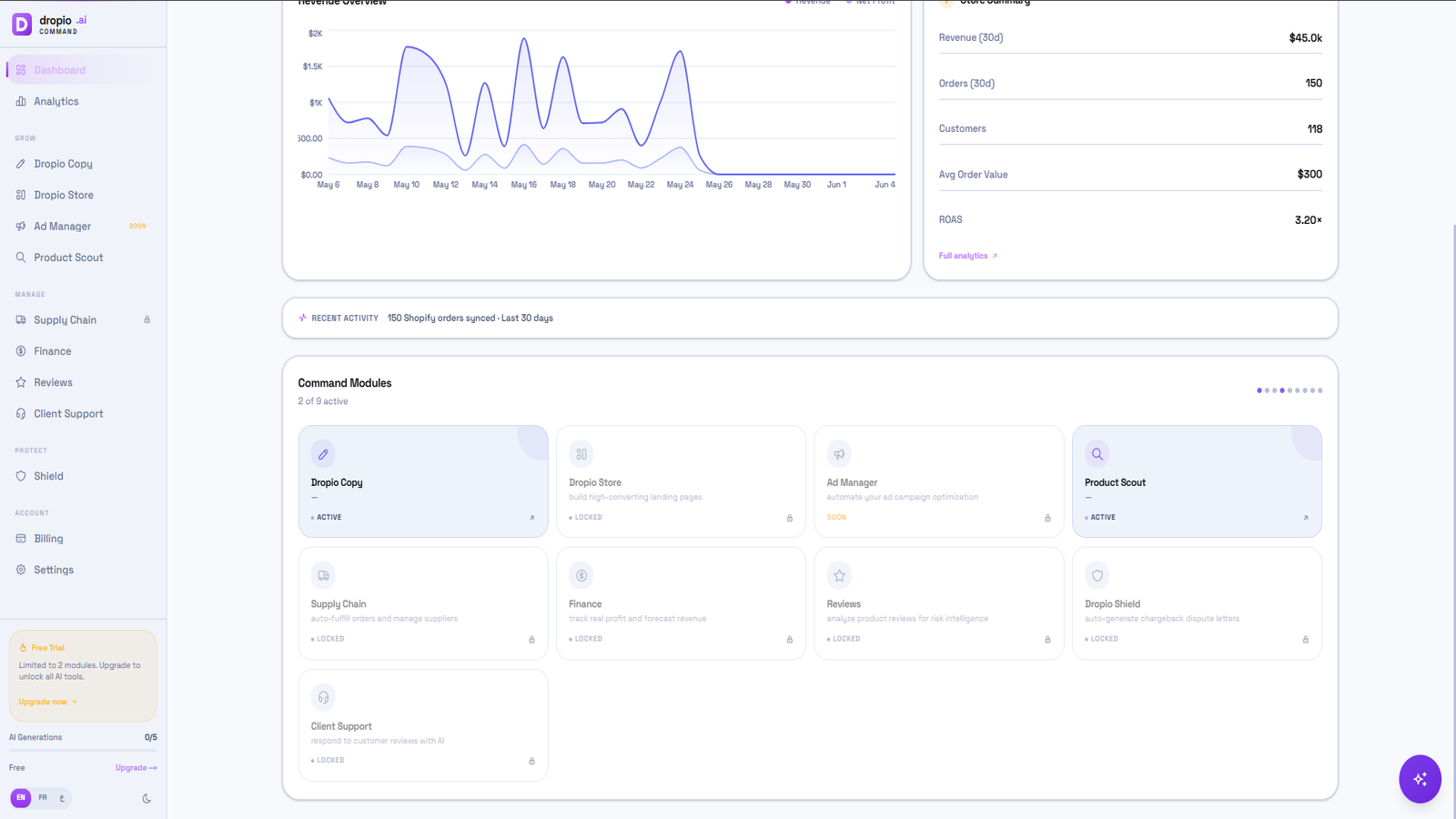
Task: Open Settings gear in sidebar
Action: (21, 570)
